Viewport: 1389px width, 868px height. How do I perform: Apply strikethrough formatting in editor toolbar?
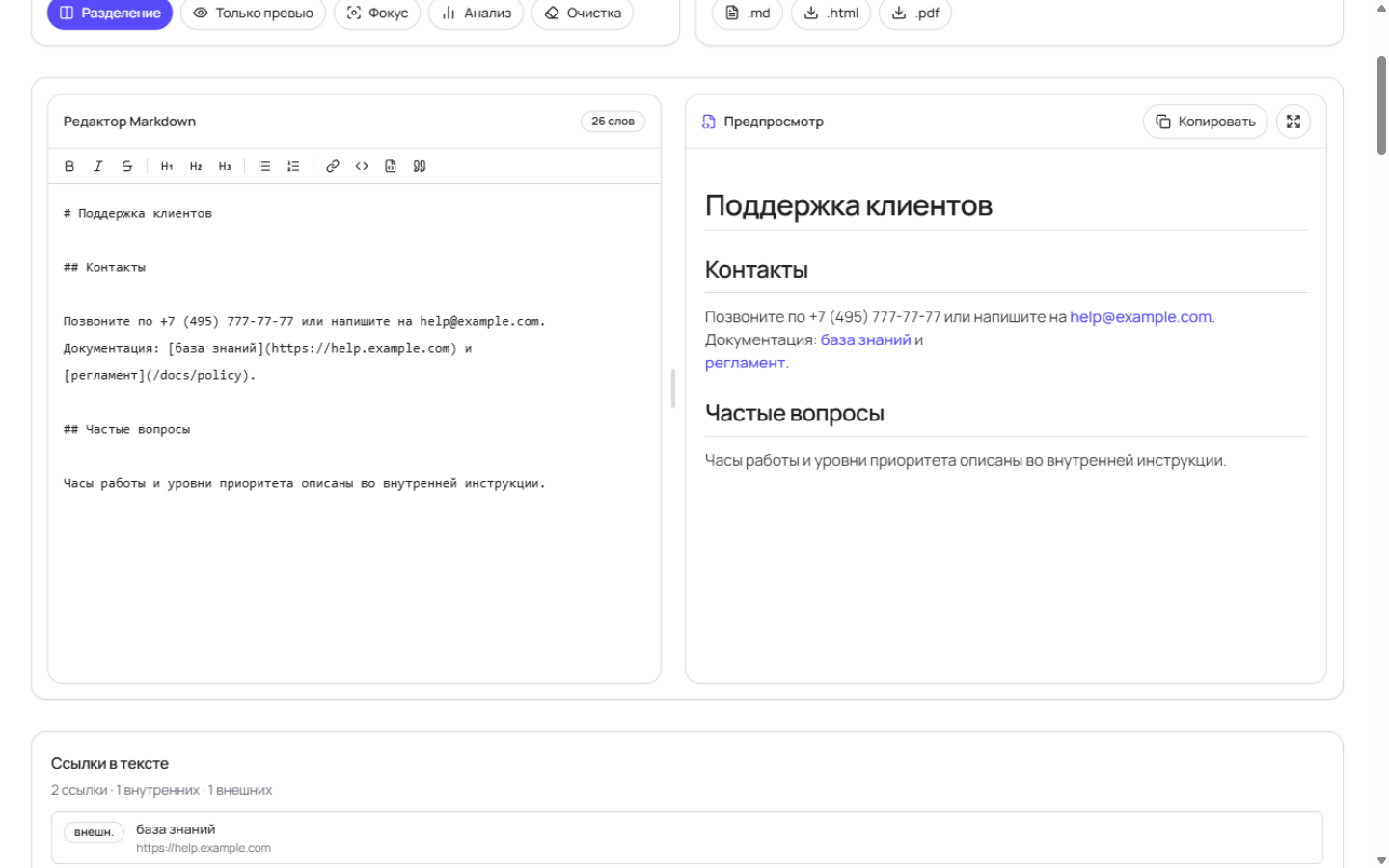[127, 166]
